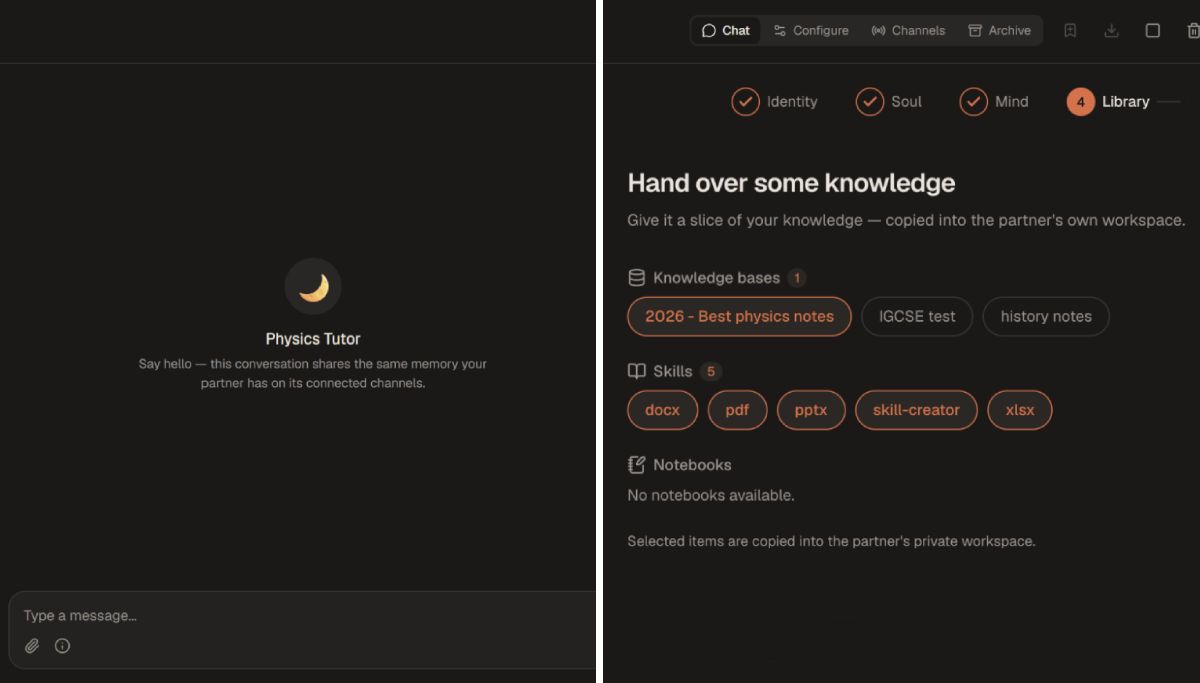Click the Identity step checkmark circle
The height and width of the screenshot is (683, 1200).
(745, 102)
